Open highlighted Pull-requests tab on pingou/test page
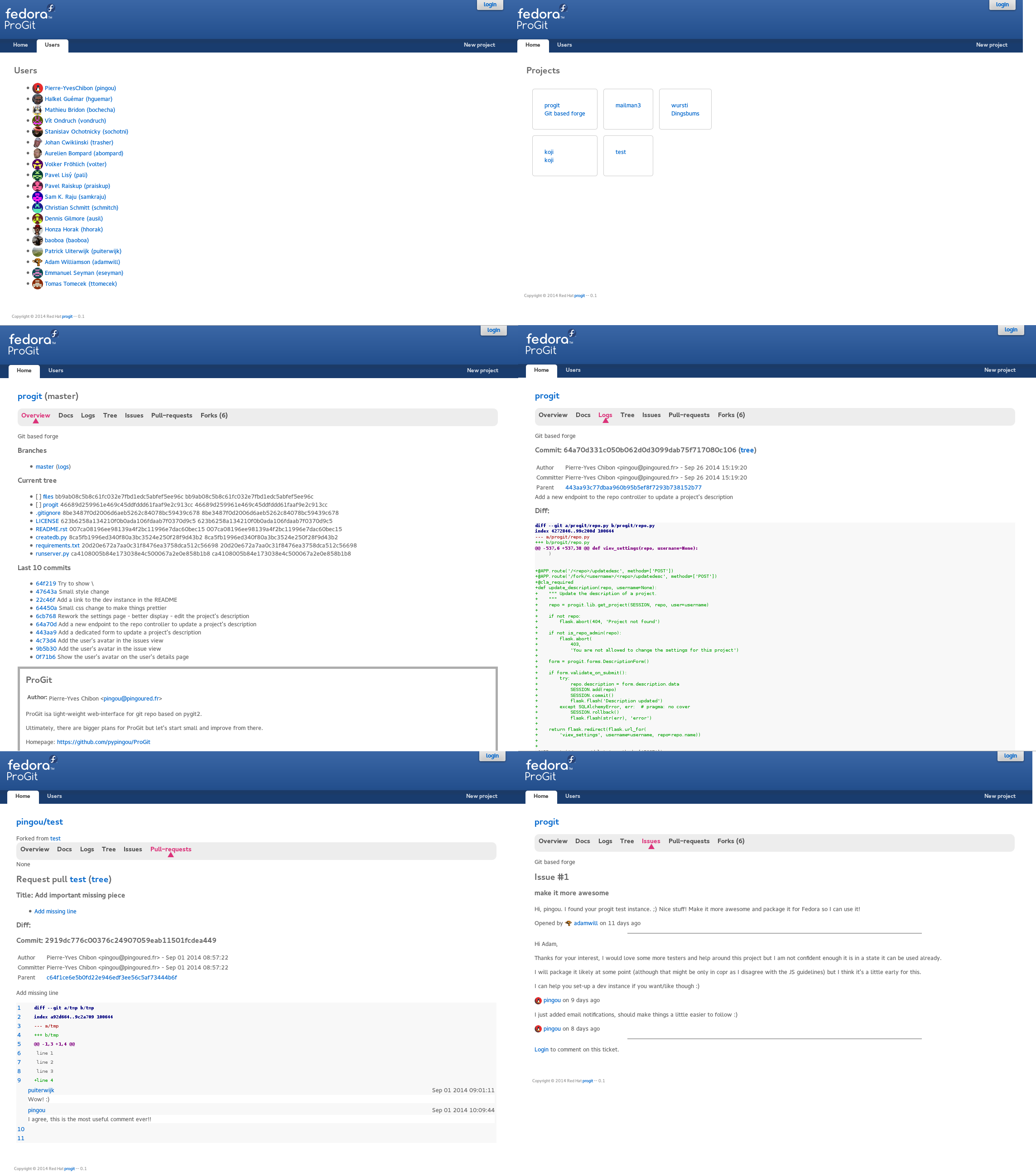Image resolution: width=1036 pixels, height=1176 pixels. pos(170,849)
